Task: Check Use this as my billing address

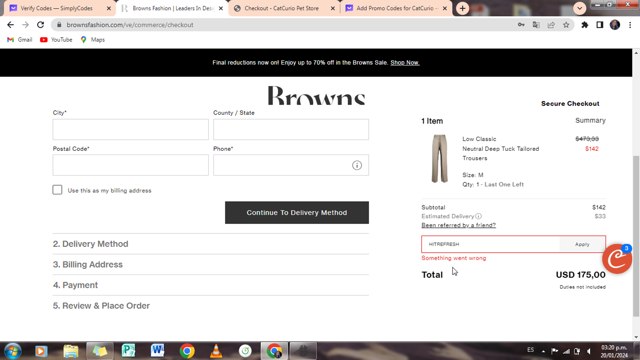Action: pyautogui.click(x=57, y=190)
